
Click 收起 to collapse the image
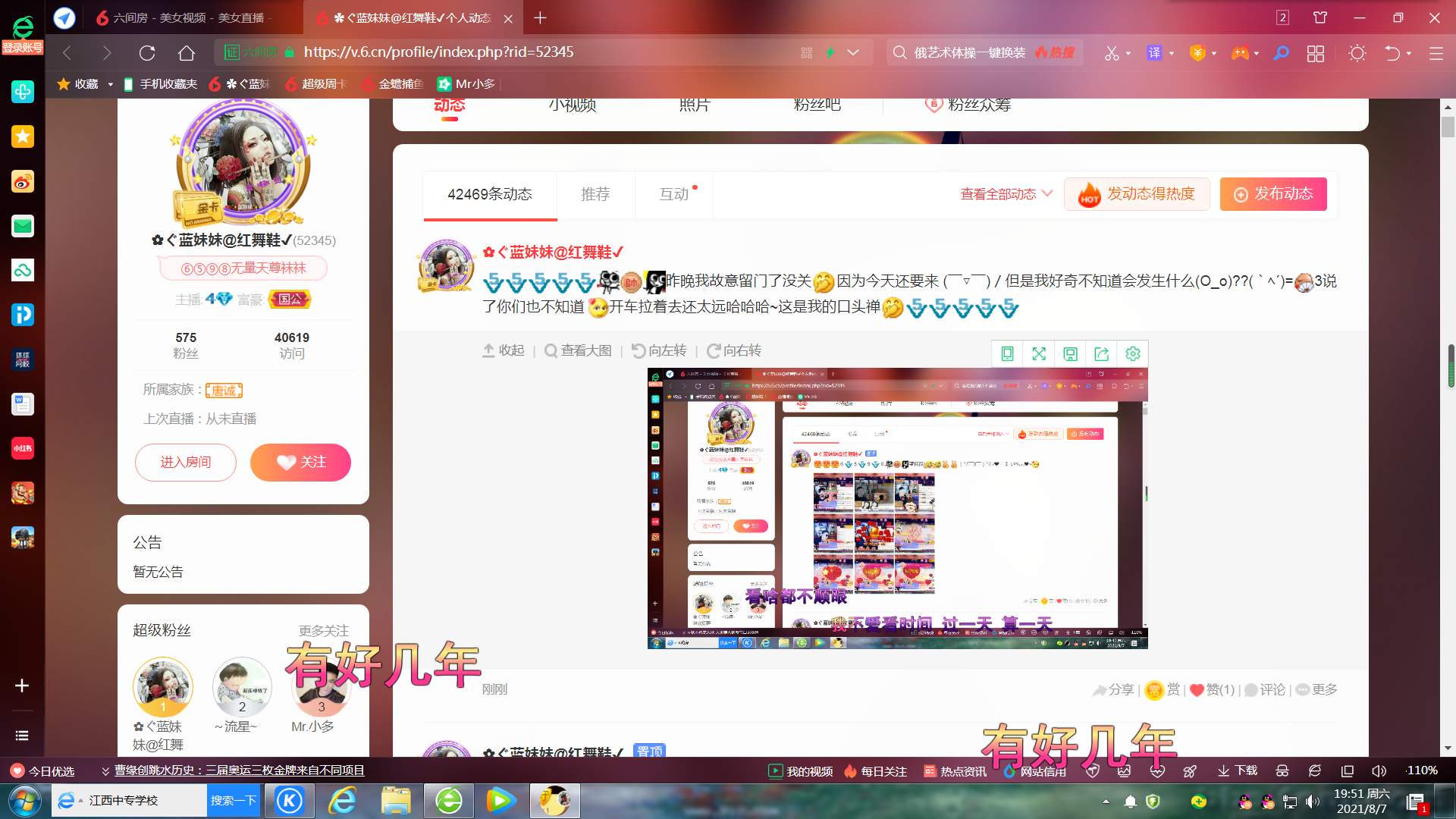click(504, 351)
